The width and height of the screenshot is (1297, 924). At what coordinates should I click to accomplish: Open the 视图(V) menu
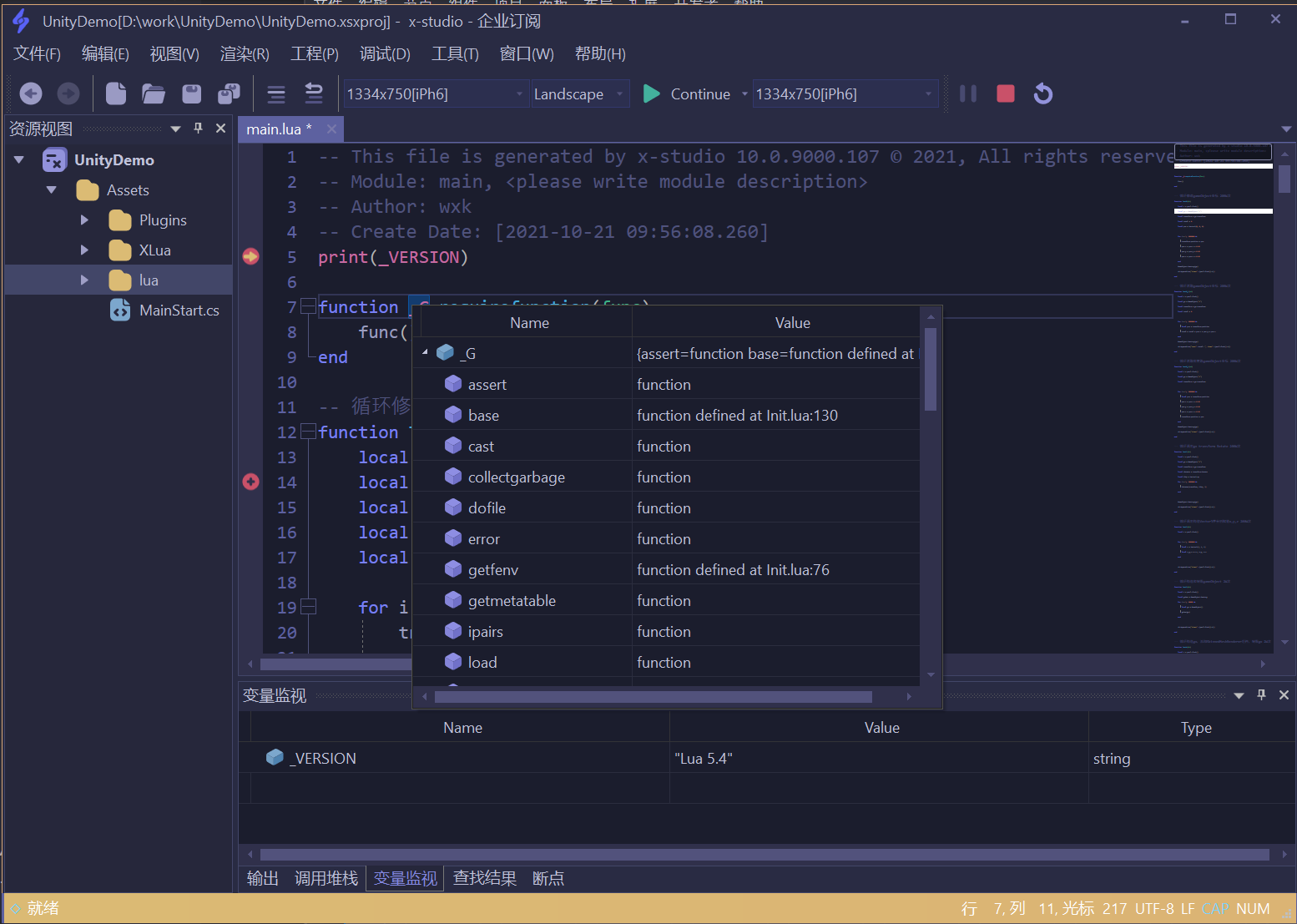point(174,53)
